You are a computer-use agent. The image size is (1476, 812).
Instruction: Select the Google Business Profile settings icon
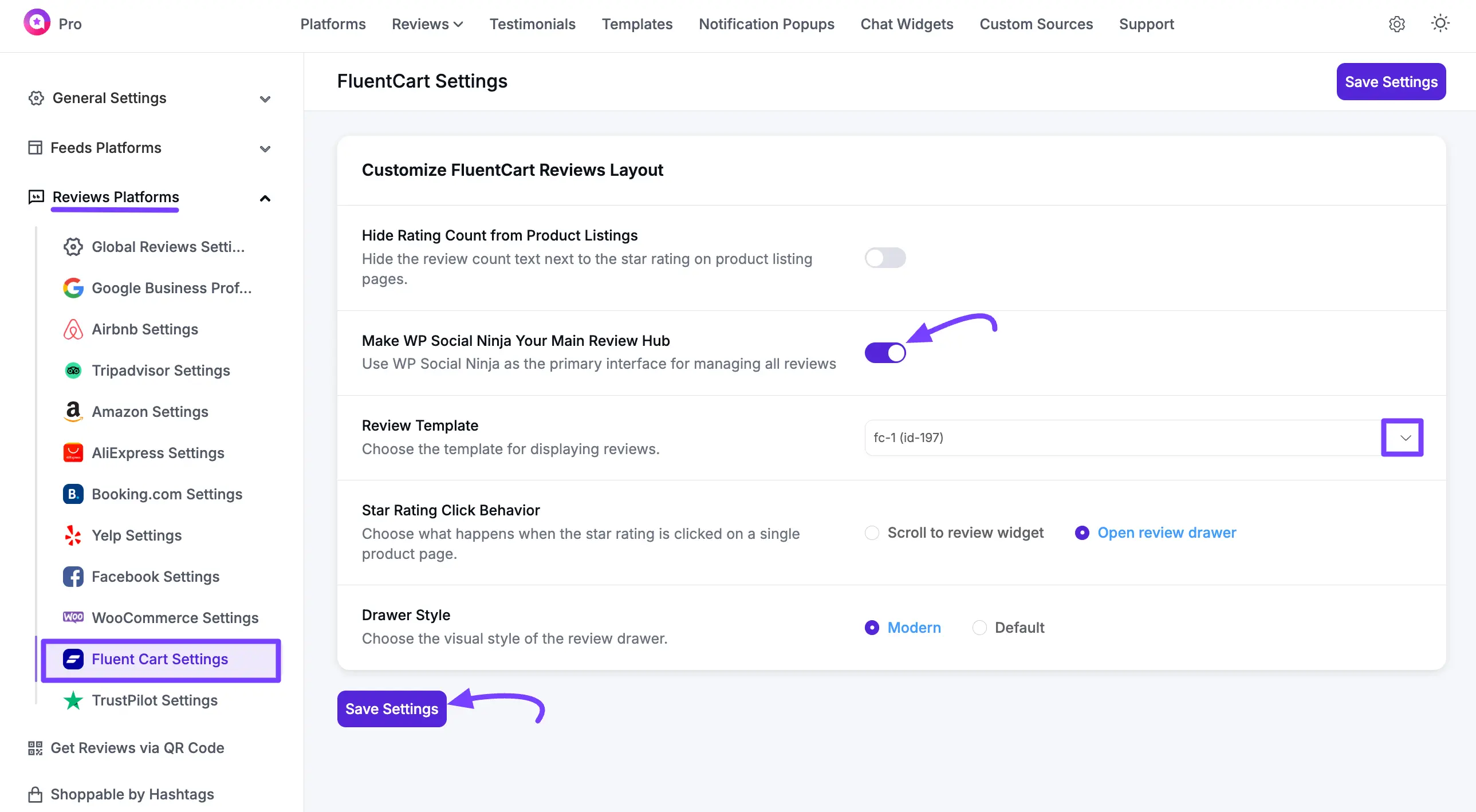(x=73, y=288)
